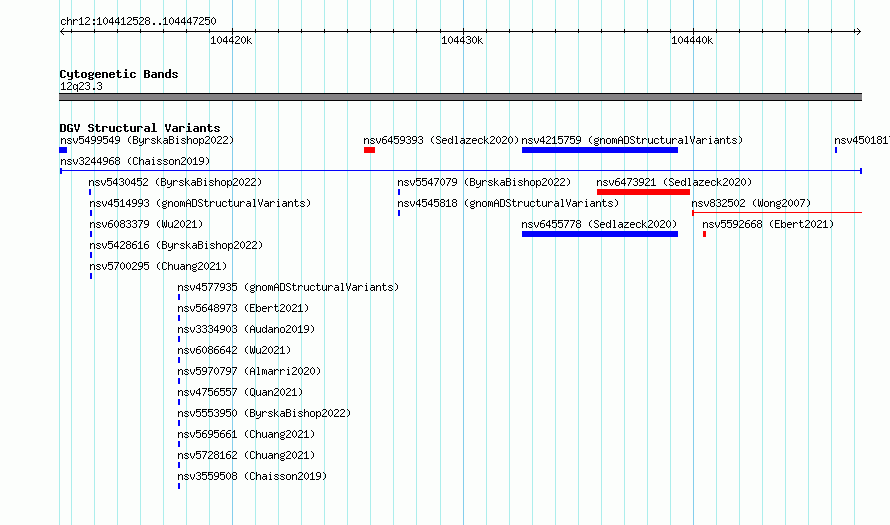The width and height of the screenshot is (890, 525).
Task: Click nsv6473921 (Sedlazeck2020) label
Action: [674, 182]
